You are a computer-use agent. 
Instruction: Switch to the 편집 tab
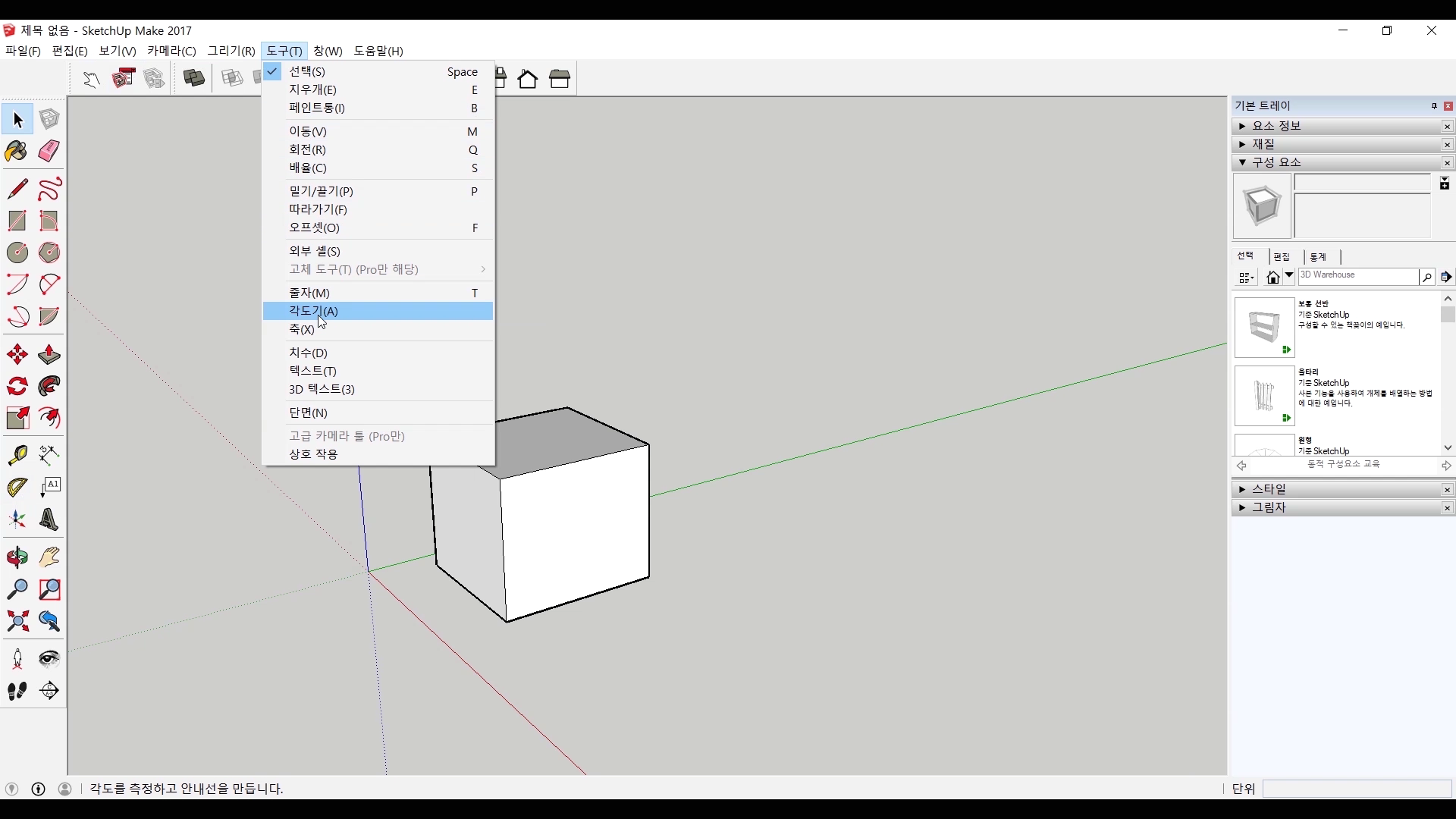tap(1282, 257)
